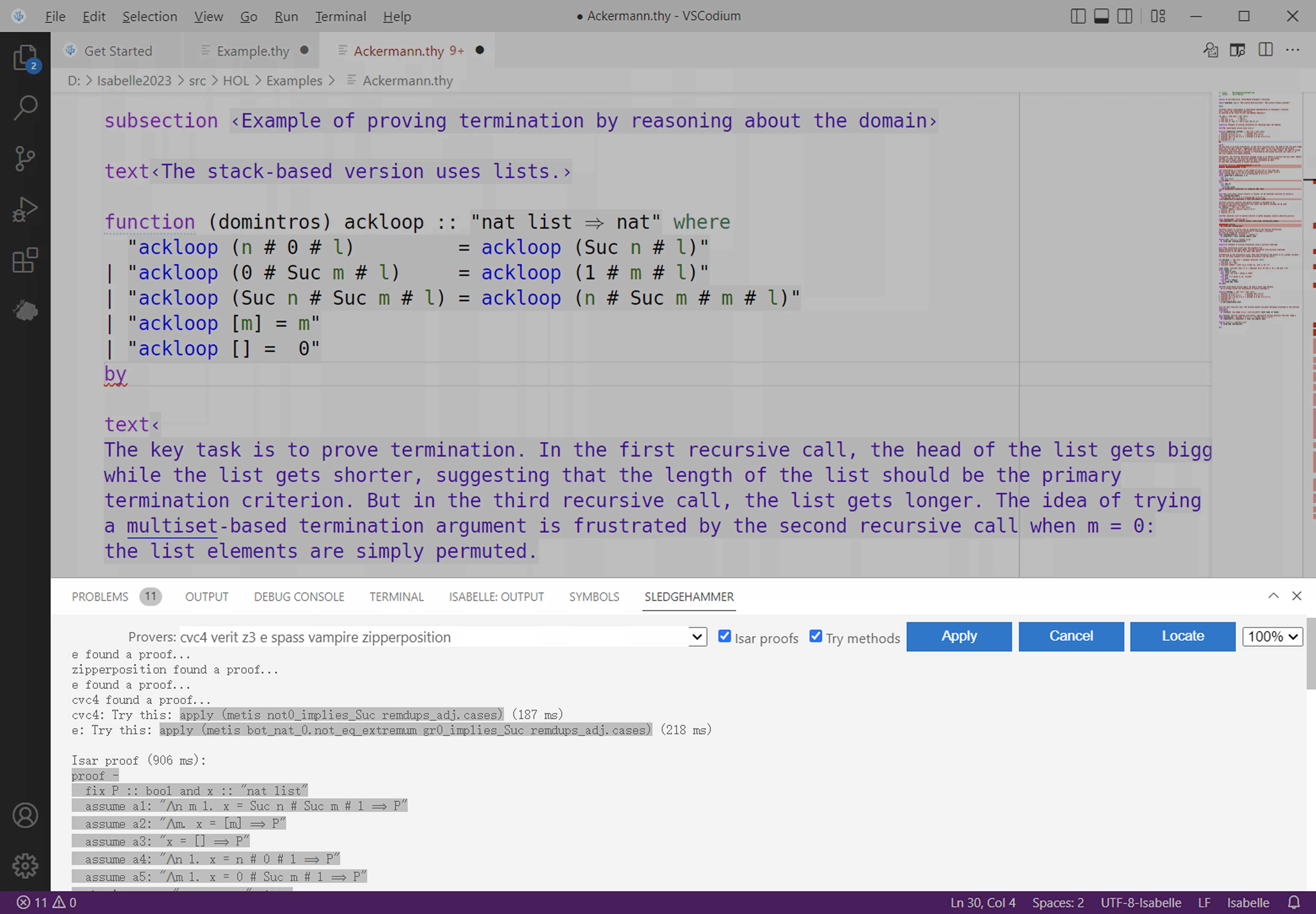
Task: Switch to Isabelle: Output tab
Action: pos(497,597)
